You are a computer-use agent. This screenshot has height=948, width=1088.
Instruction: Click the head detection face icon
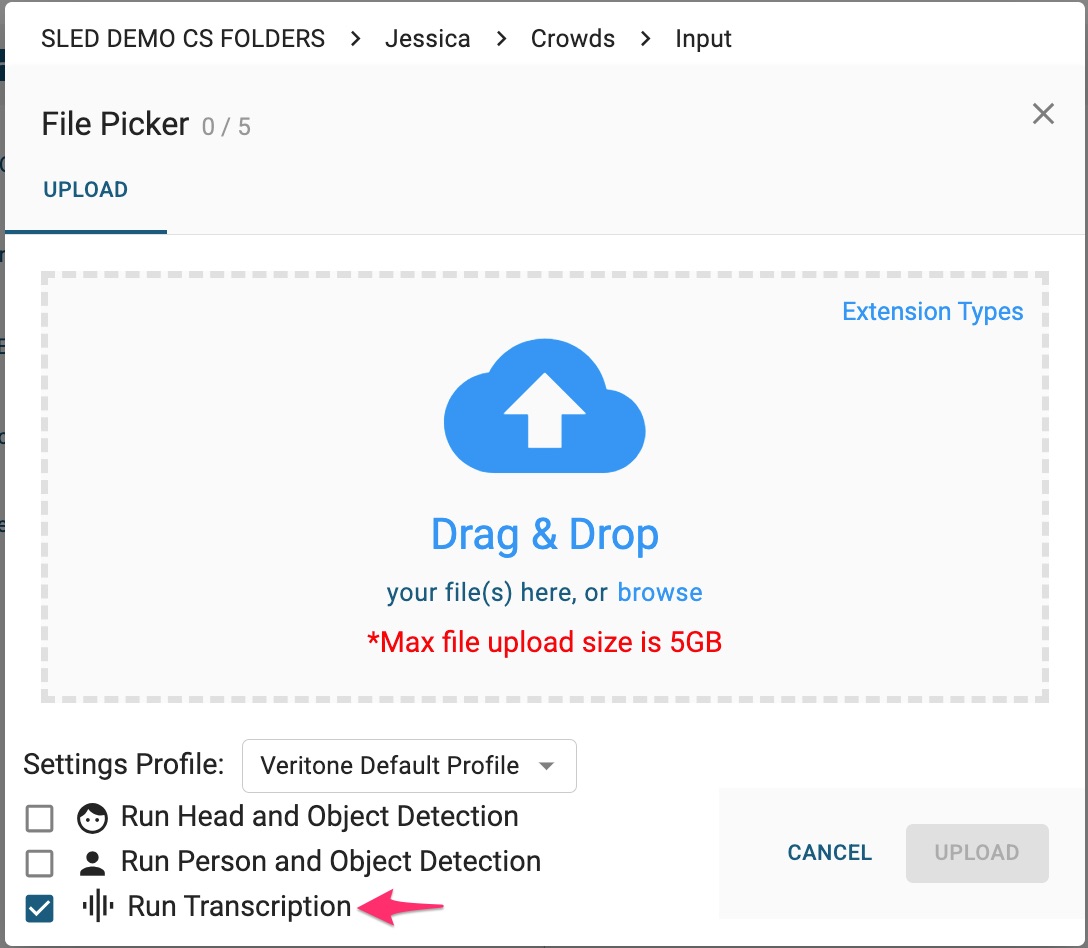92,818
